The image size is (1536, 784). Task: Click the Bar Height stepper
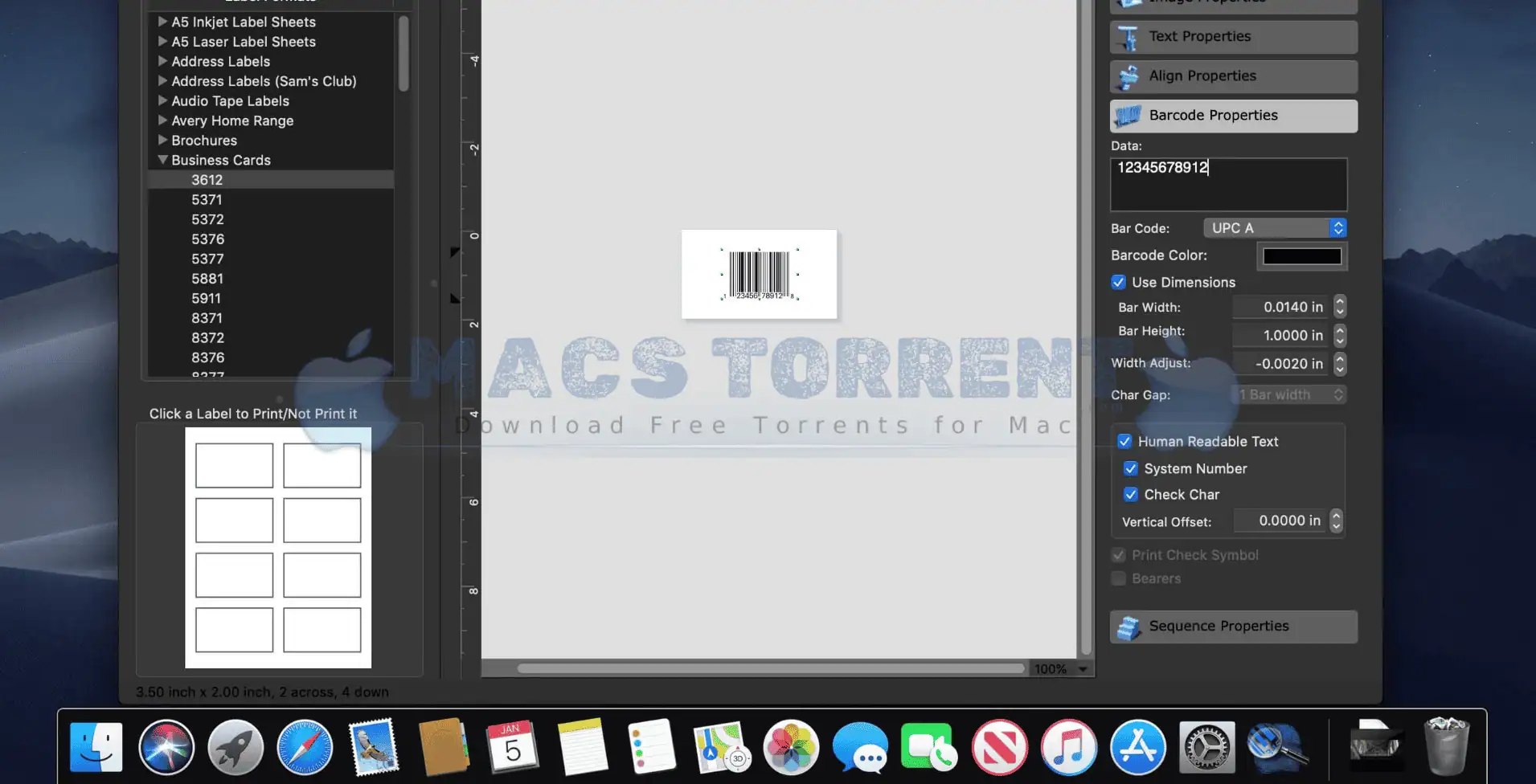[x=1339, y=335]
